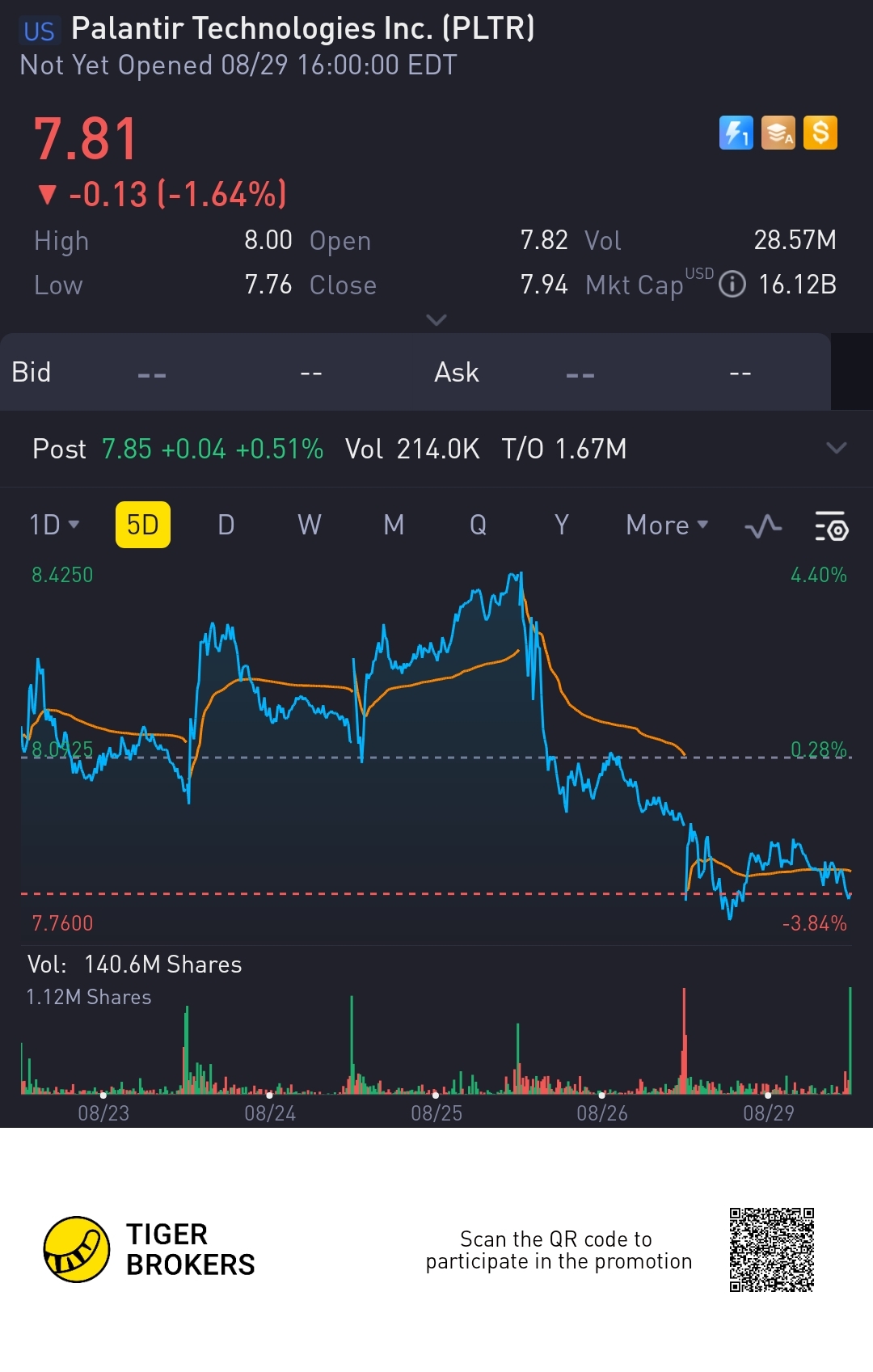Expand the Post market row chevron
Screen dimensions: 873x1372
836,448
